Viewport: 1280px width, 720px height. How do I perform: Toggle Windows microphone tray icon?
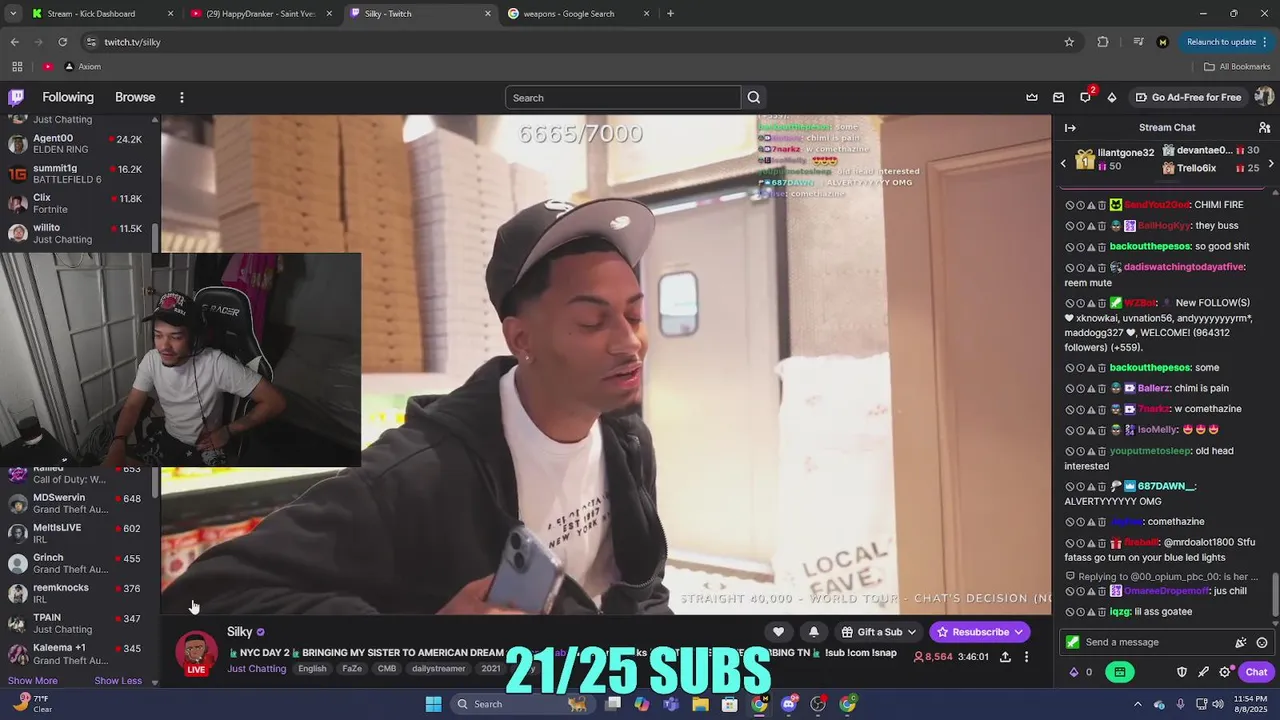point(1181,704)
